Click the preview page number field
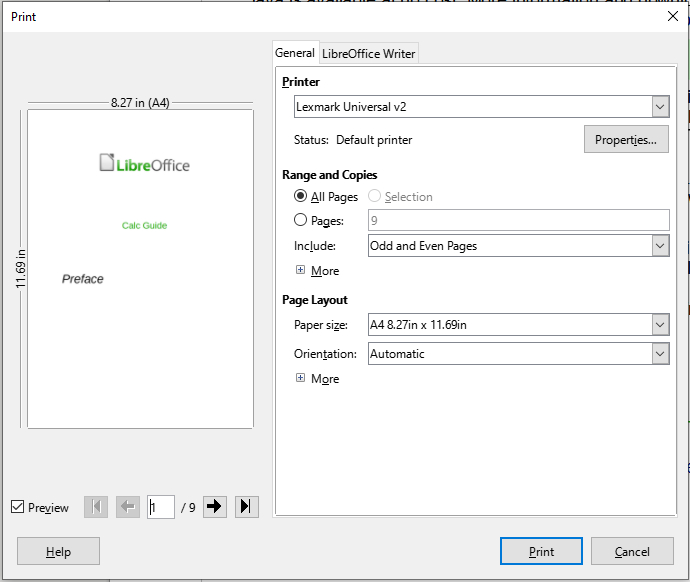This screenshot has height=582, width=690. [161, 507]
